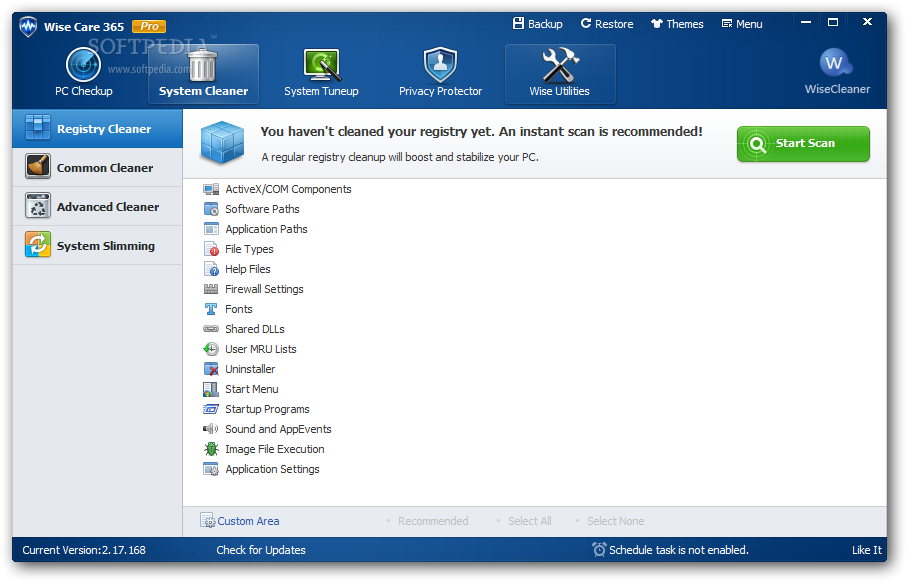Click the Fonts T icon

click(211, 309)
